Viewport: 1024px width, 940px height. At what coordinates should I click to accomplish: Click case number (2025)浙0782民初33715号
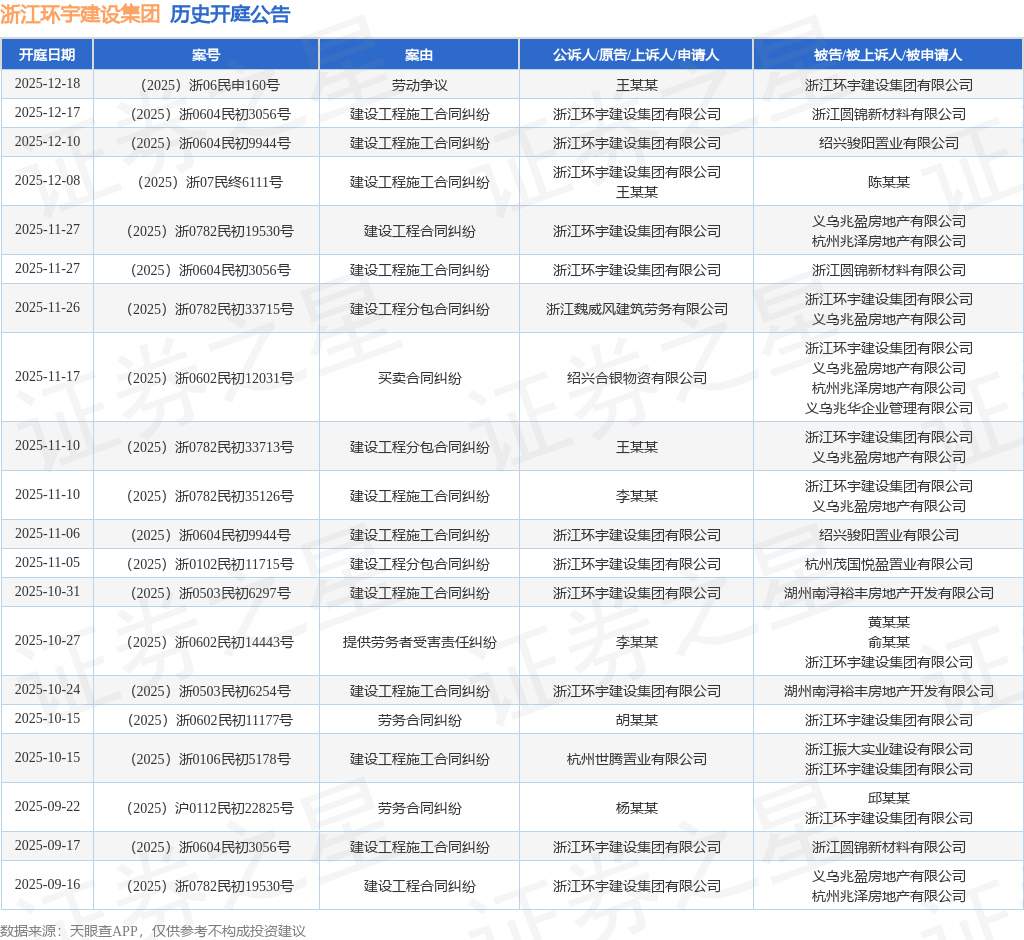click(x=206, y=309)
